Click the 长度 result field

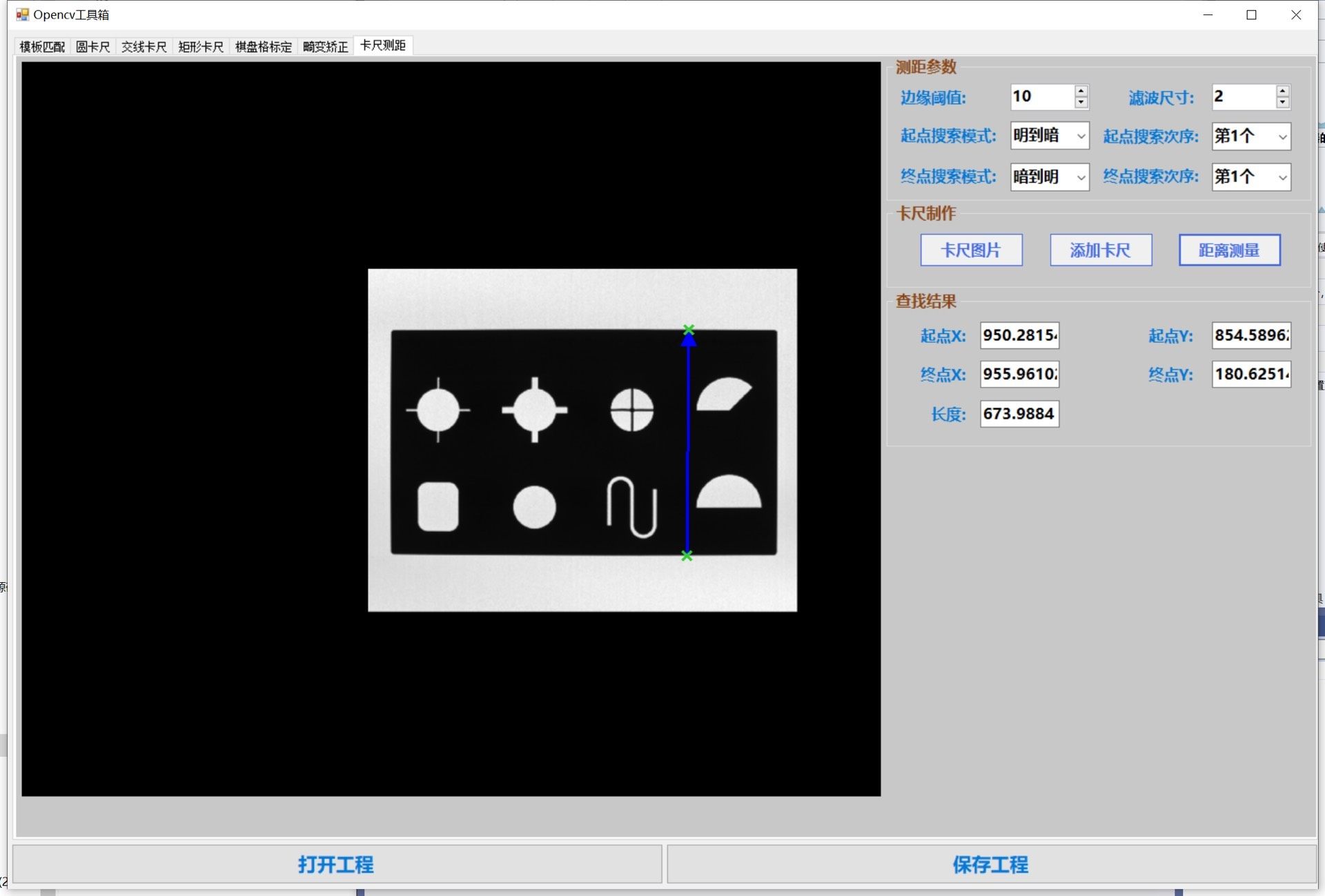pyautogui.click(x=1019, y=414)
